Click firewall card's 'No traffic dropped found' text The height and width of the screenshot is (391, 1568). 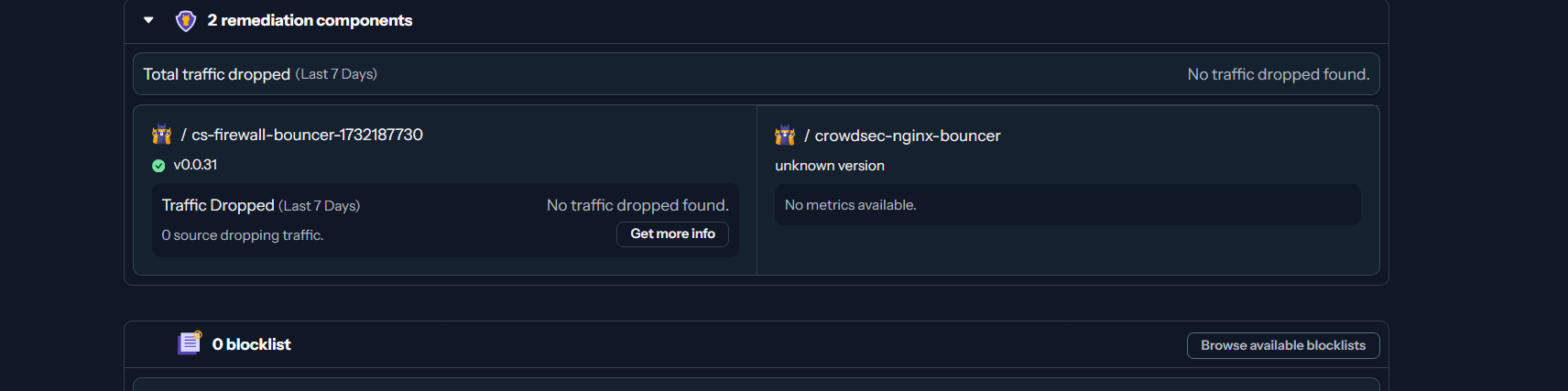(637, 205)
